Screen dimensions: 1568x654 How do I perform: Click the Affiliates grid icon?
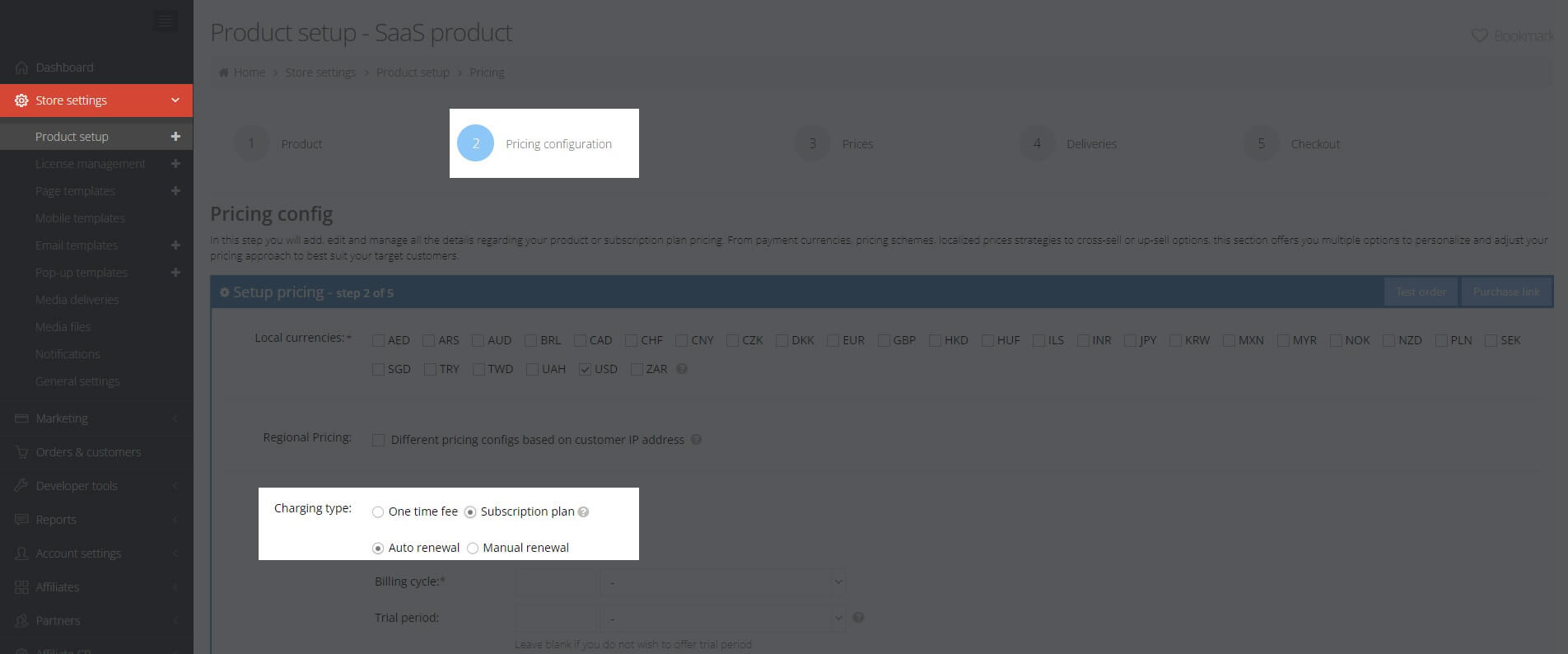tap(21, 587)
